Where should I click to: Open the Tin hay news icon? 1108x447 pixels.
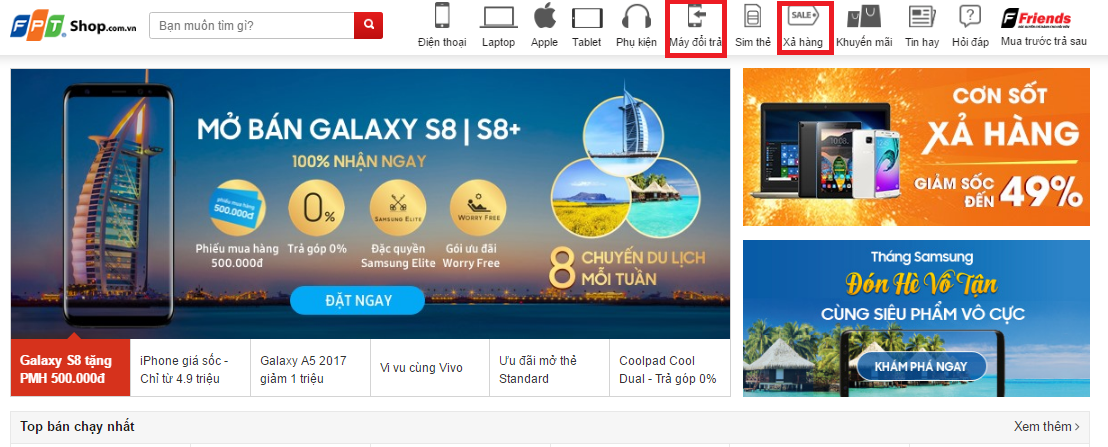(921, 17)
